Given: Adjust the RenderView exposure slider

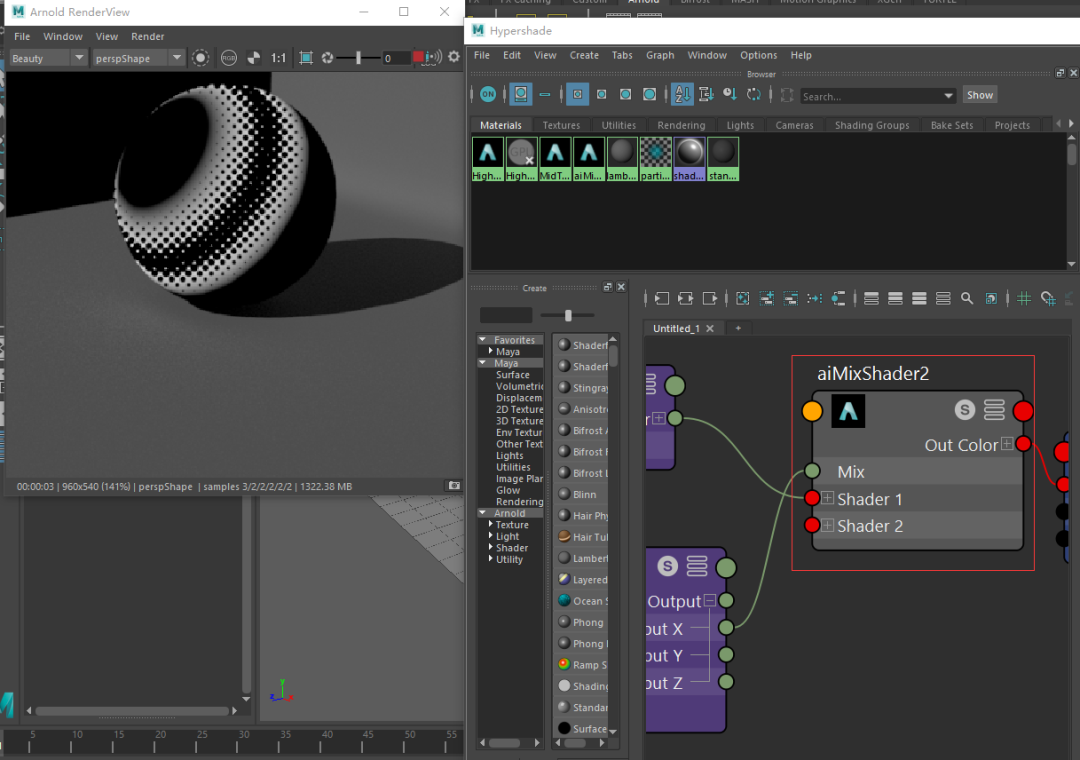Looking at the screenshot, I should point(358,58).
